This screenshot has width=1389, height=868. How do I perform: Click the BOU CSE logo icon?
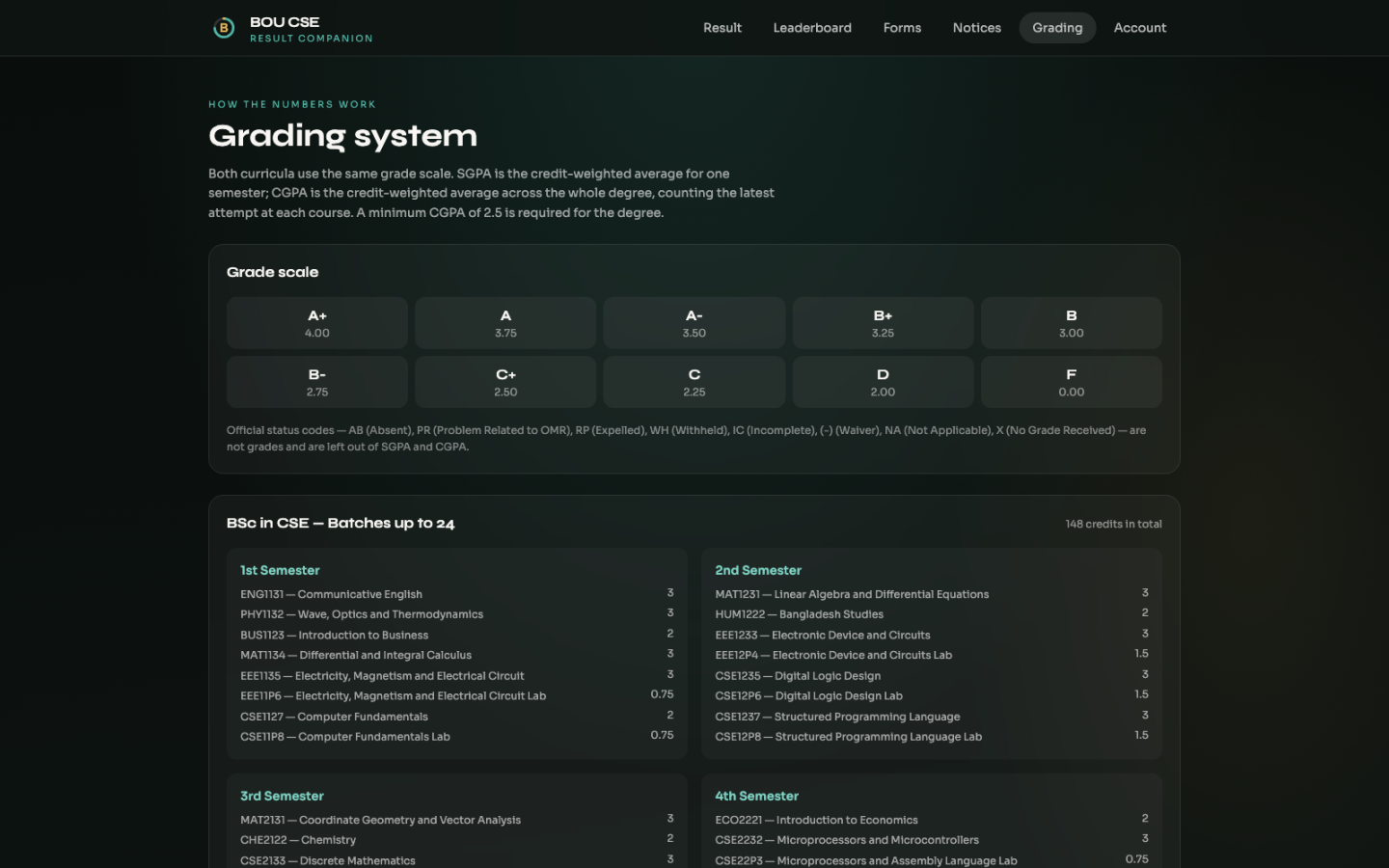pyautogui.click(x=224, y=28)
